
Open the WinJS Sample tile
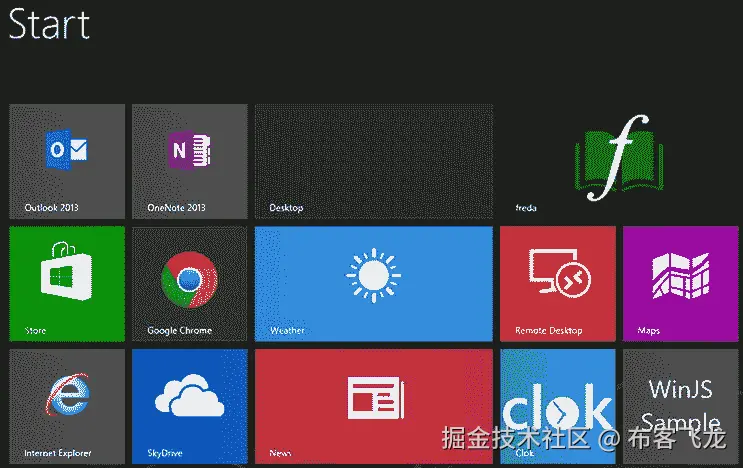tap(681, 406)
